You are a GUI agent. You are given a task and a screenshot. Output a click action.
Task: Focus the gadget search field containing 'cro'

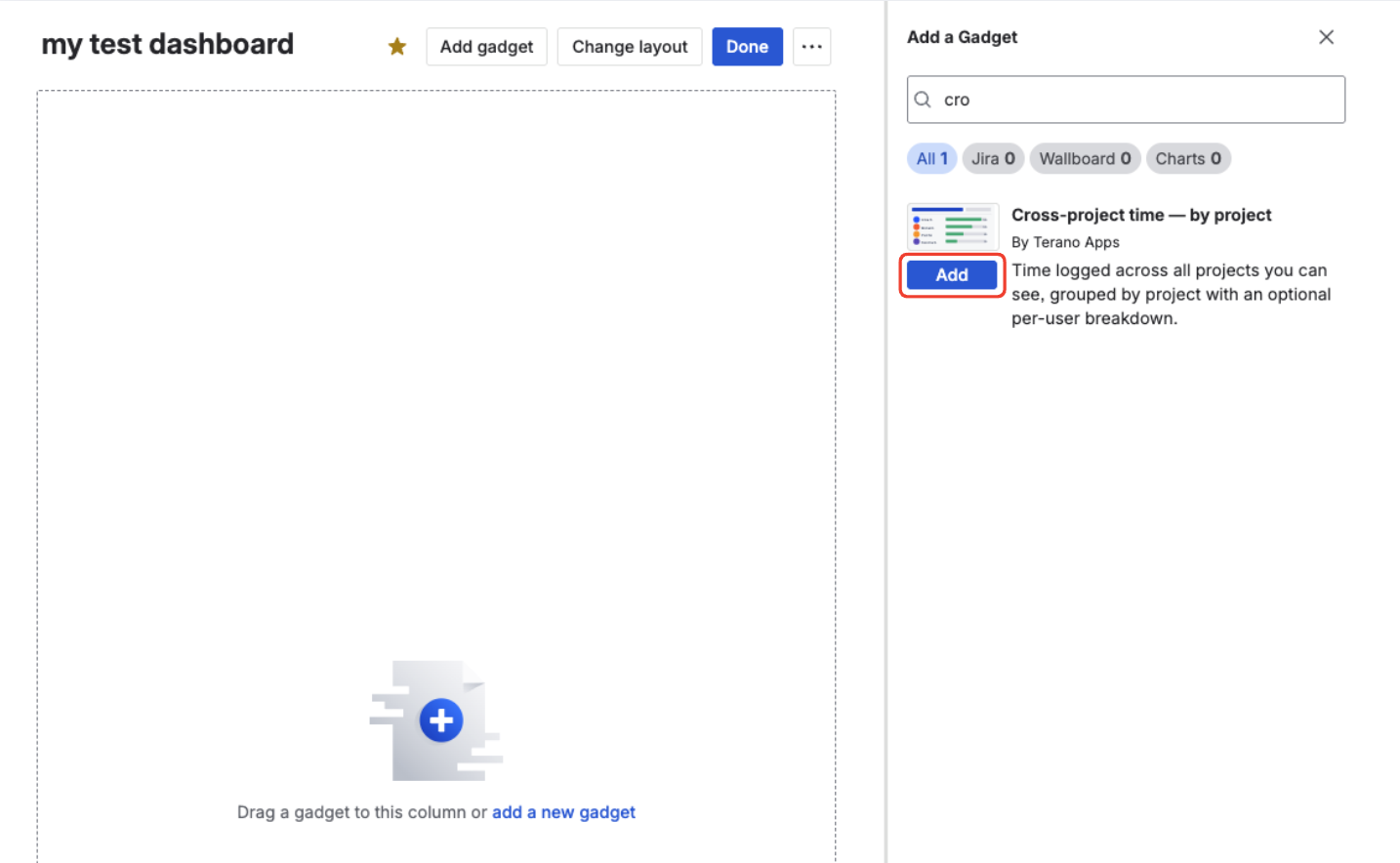click(x=1126, y=100)
